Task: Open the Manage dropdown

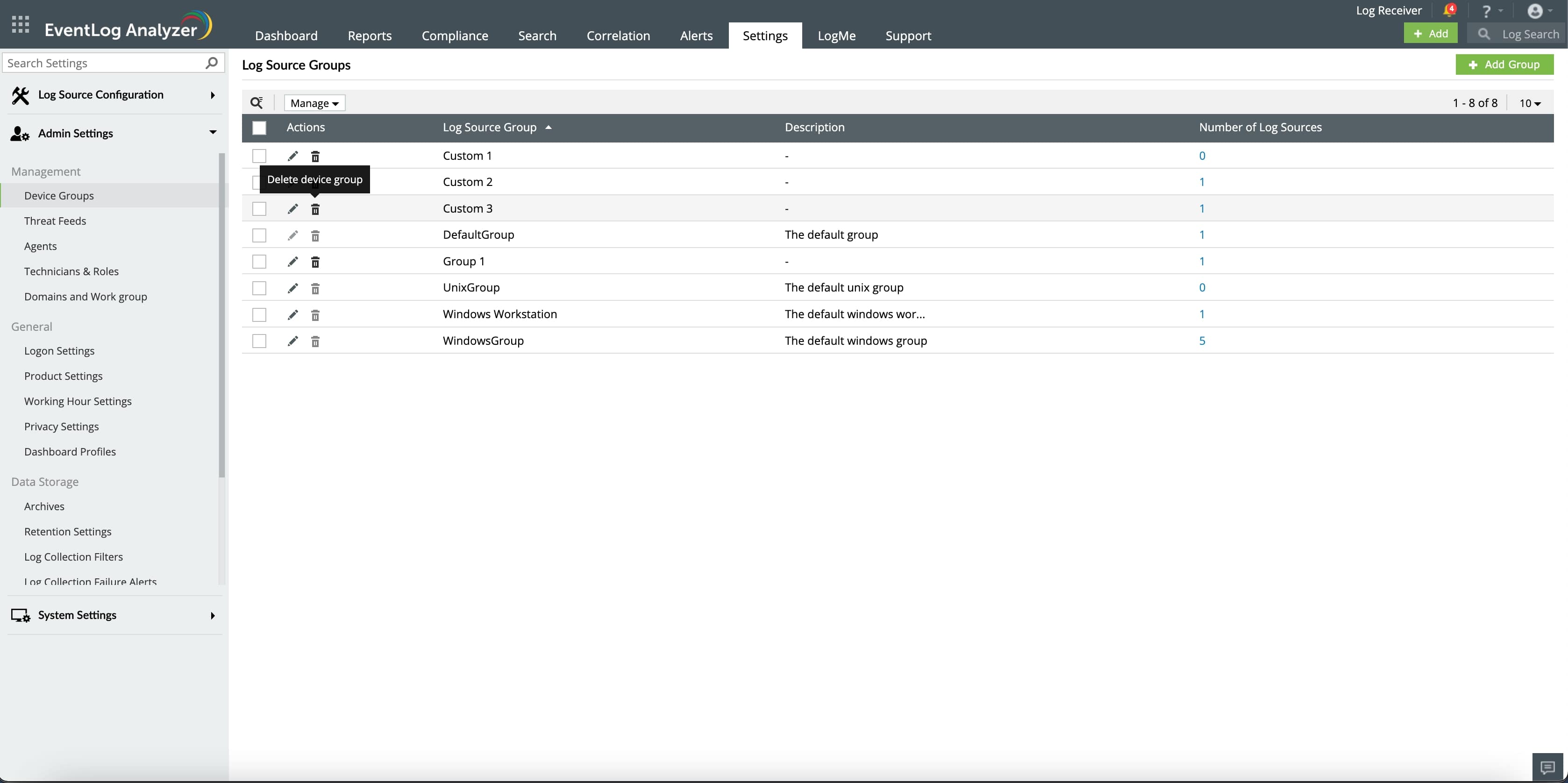Action: (314, 103)
